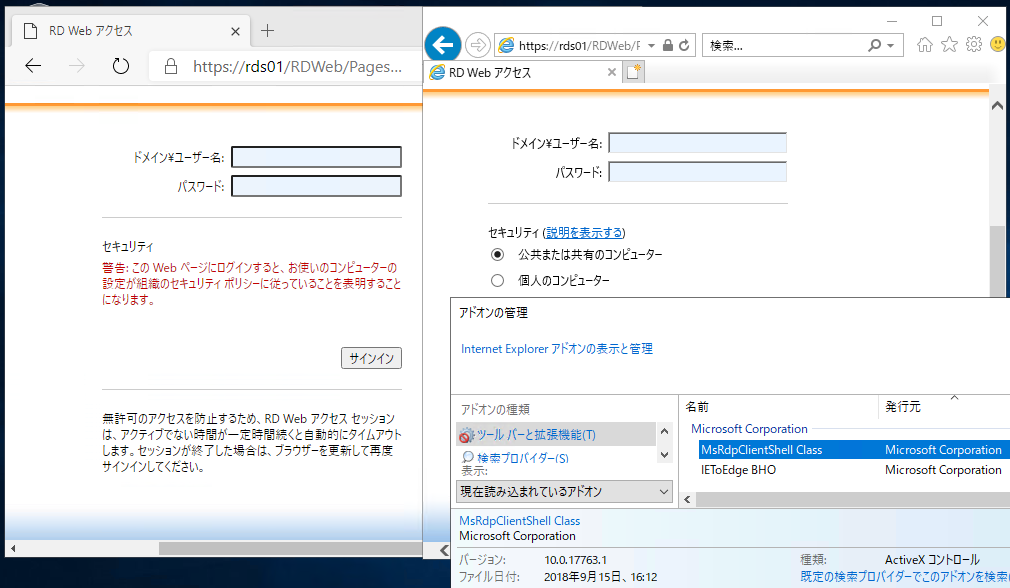This screenshot has width=1010, height=588.
Task: Click the サインイン button
Action: click(x=371, y=358)
